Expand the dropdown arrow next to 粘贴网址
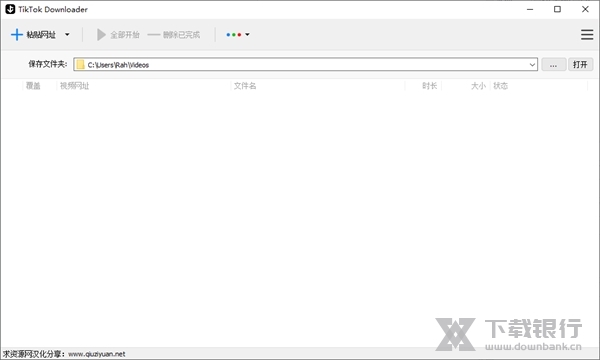600x360 pixels. click(67, 35)
